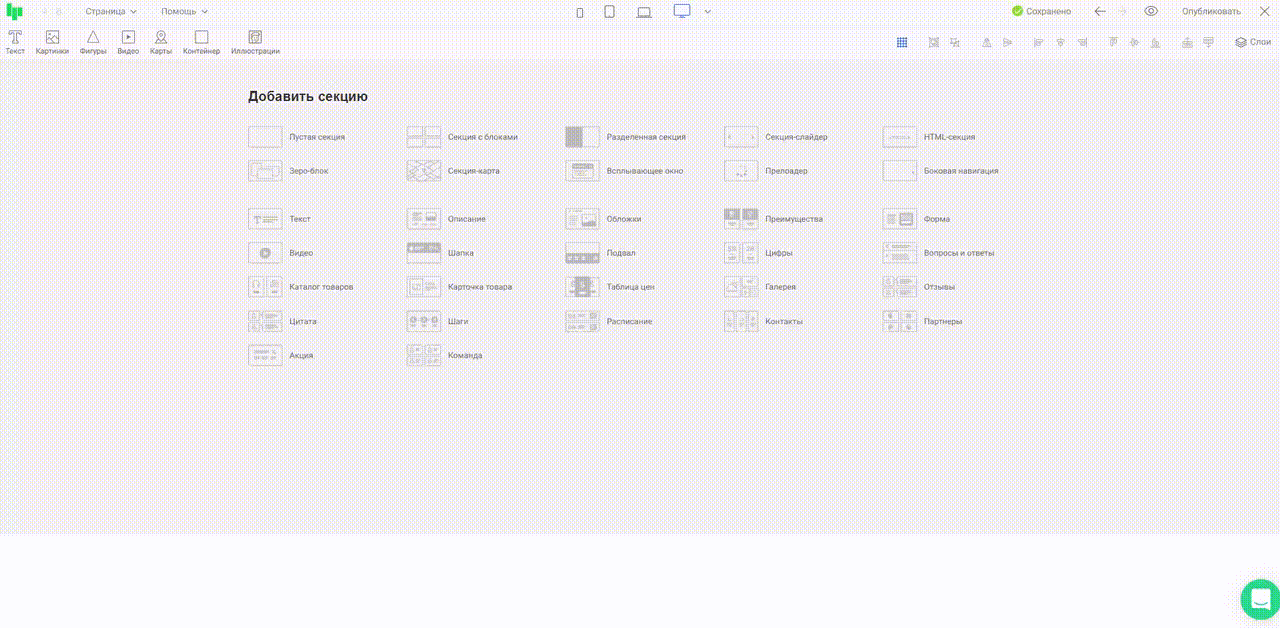1280x628 pixels.
Task: Expand the Страница dropdown menu
Action: pos(111,11)
